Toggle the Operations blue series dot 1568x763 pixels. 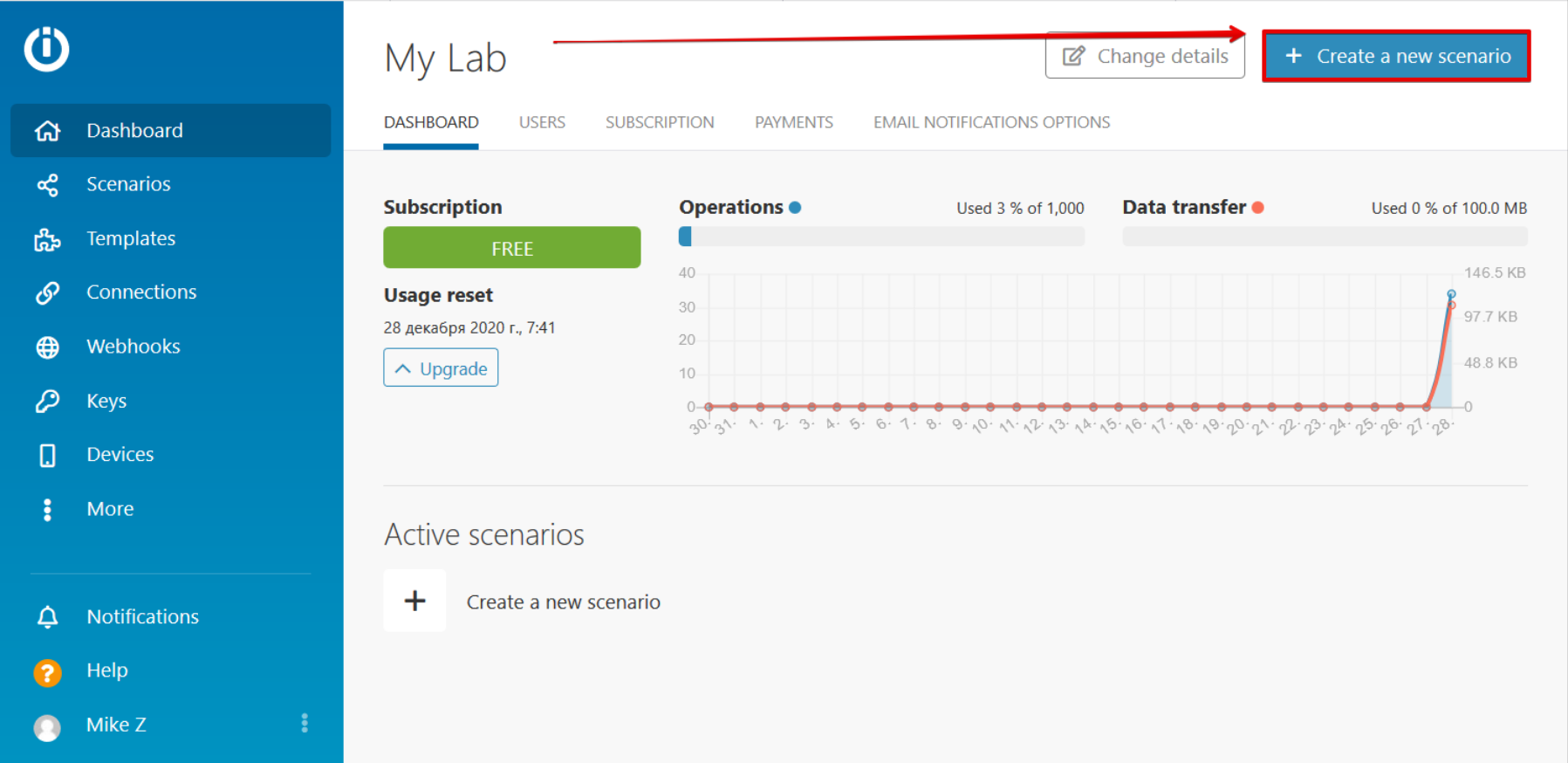tap(795, 208)
